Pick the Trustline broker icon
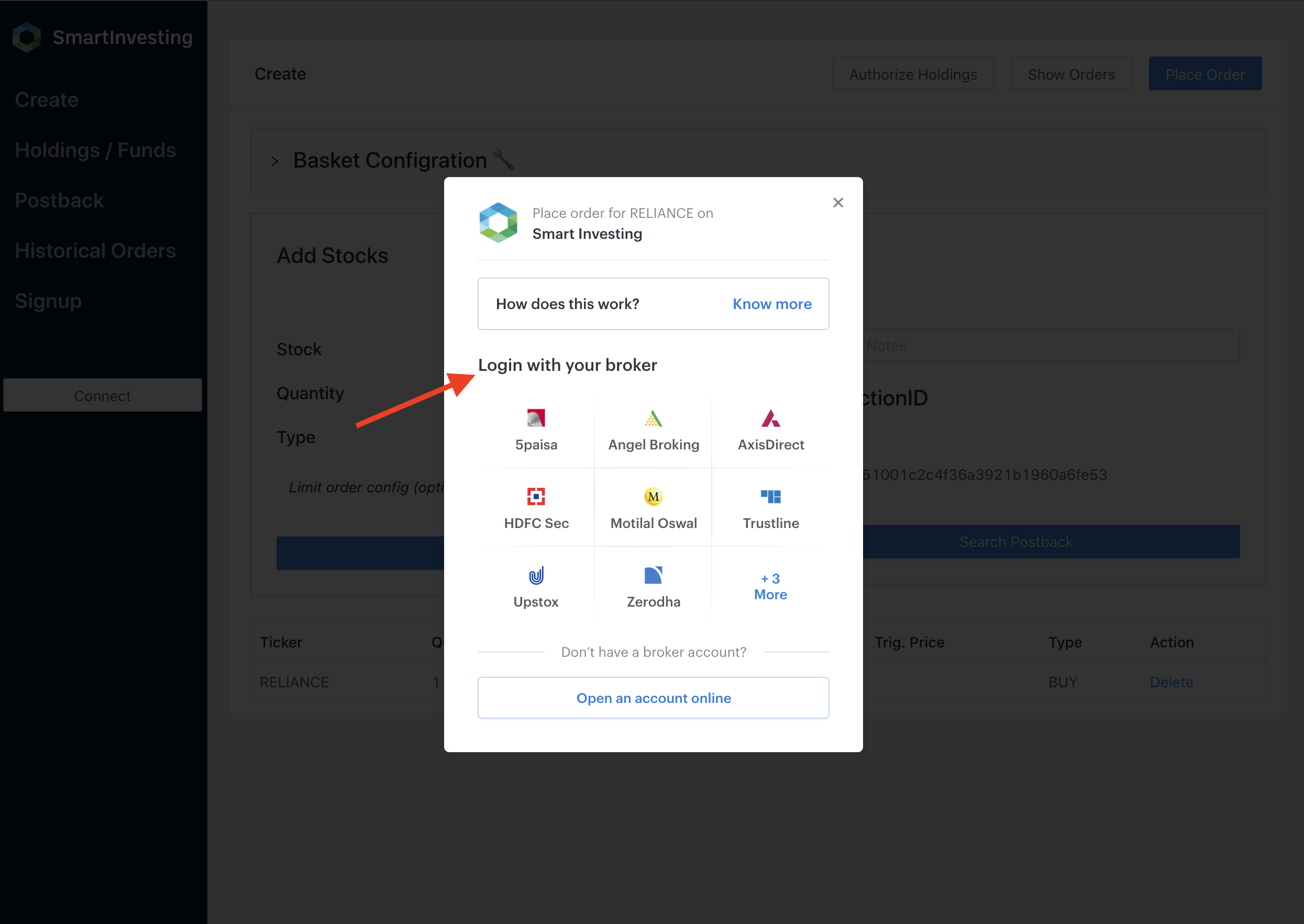This screenshot has width=1304, height=924. (x=770, y=497)
